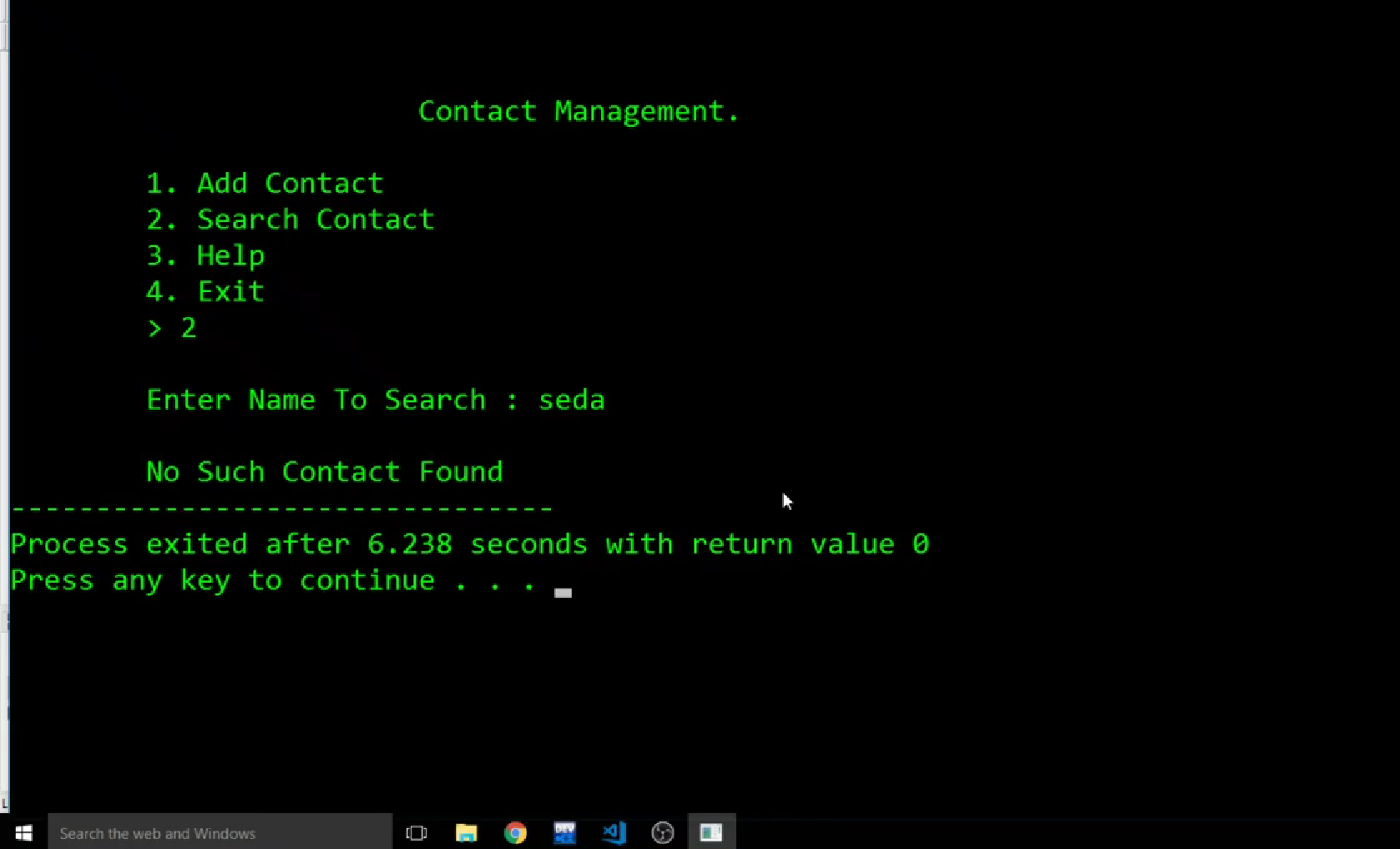Click the 'No Such Contact Found' message
This screenshot has height=849, width=1400.
[x=324, y=472]
